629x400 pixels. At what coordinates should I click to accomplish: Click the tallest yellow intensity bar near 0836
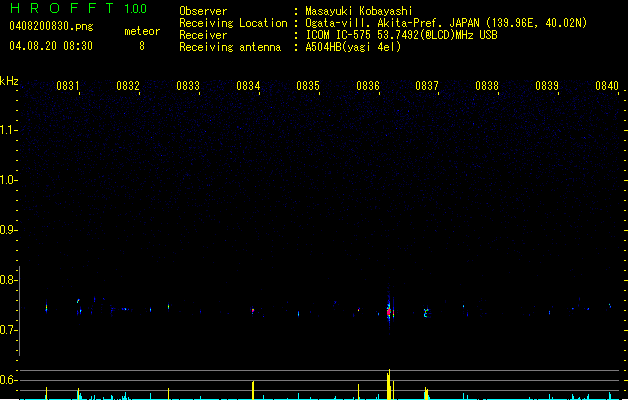(389, 384)
